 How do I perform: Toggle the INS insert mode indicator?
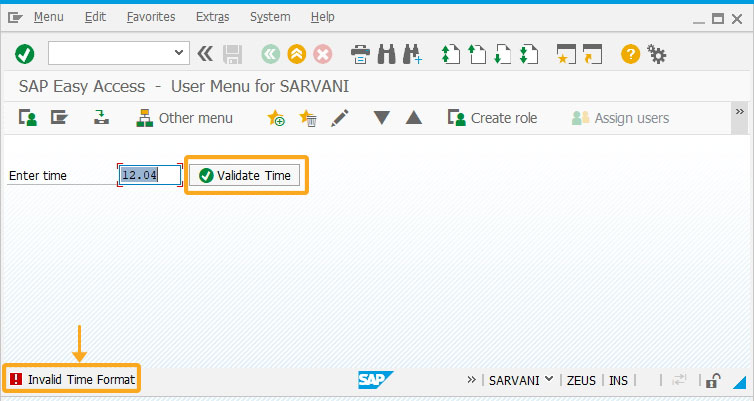pos(618,380)
